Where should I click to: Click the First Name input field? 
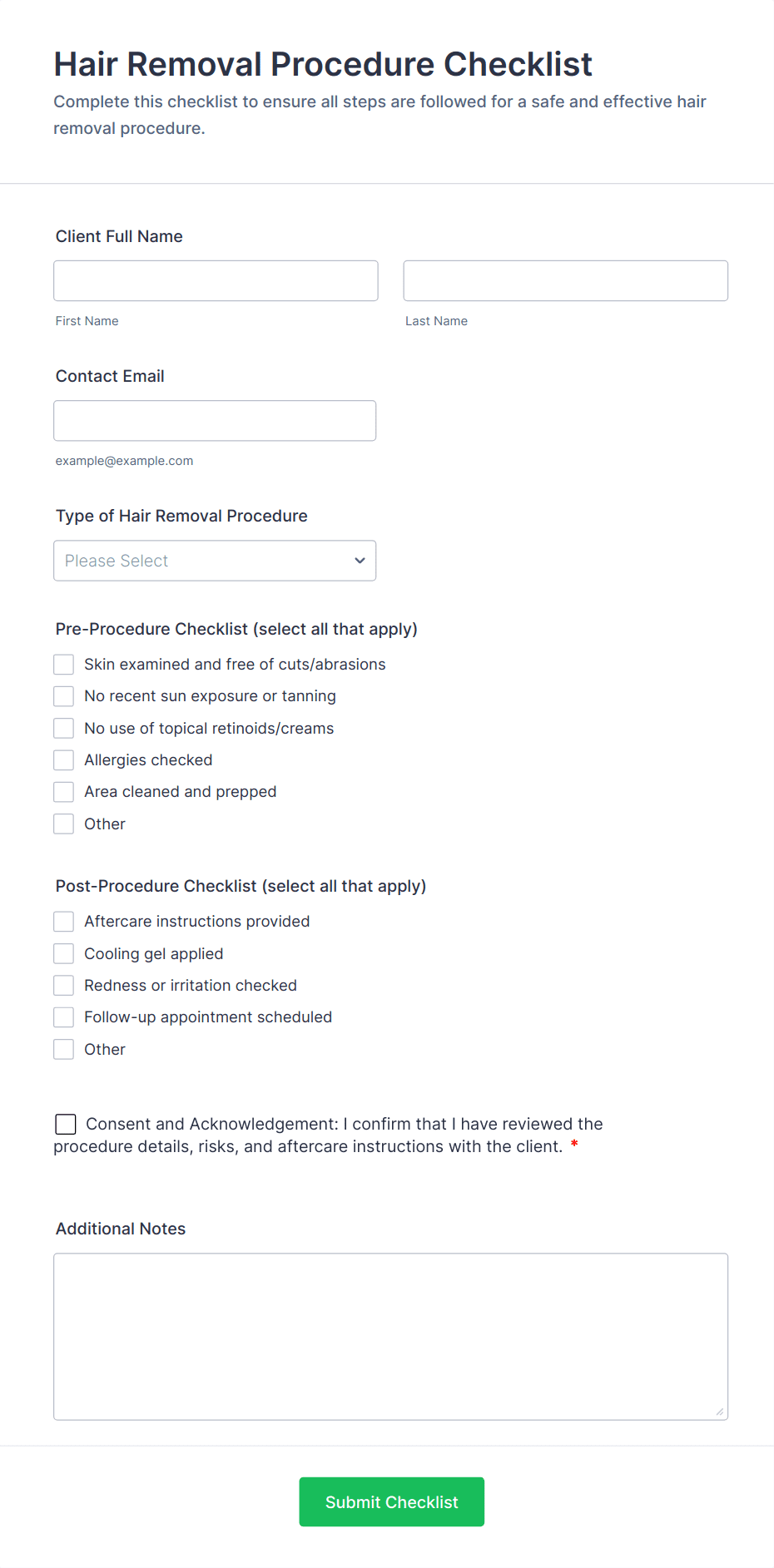pyautogui.click(x=216, y=280)
